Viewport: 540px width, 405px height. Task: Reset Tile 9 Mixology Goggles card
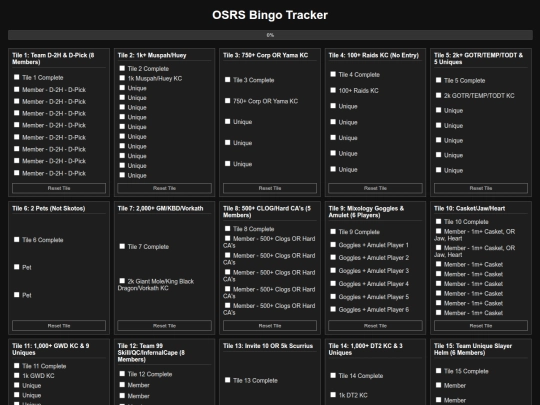pyautogui.click(x=375, y=325)
